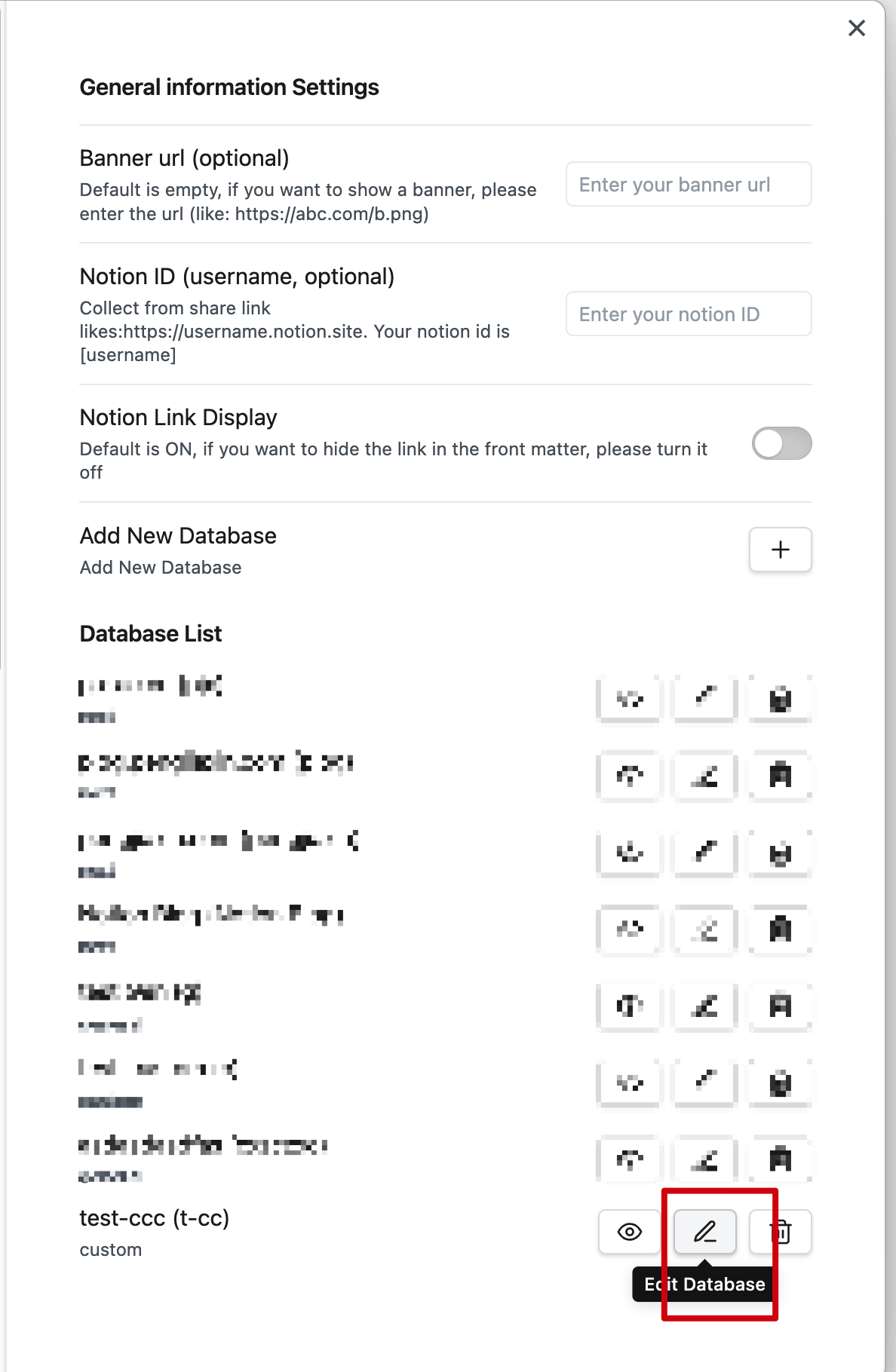Delete the first database in the list
The image size is (896, 1372).
[x=781, y=699]
